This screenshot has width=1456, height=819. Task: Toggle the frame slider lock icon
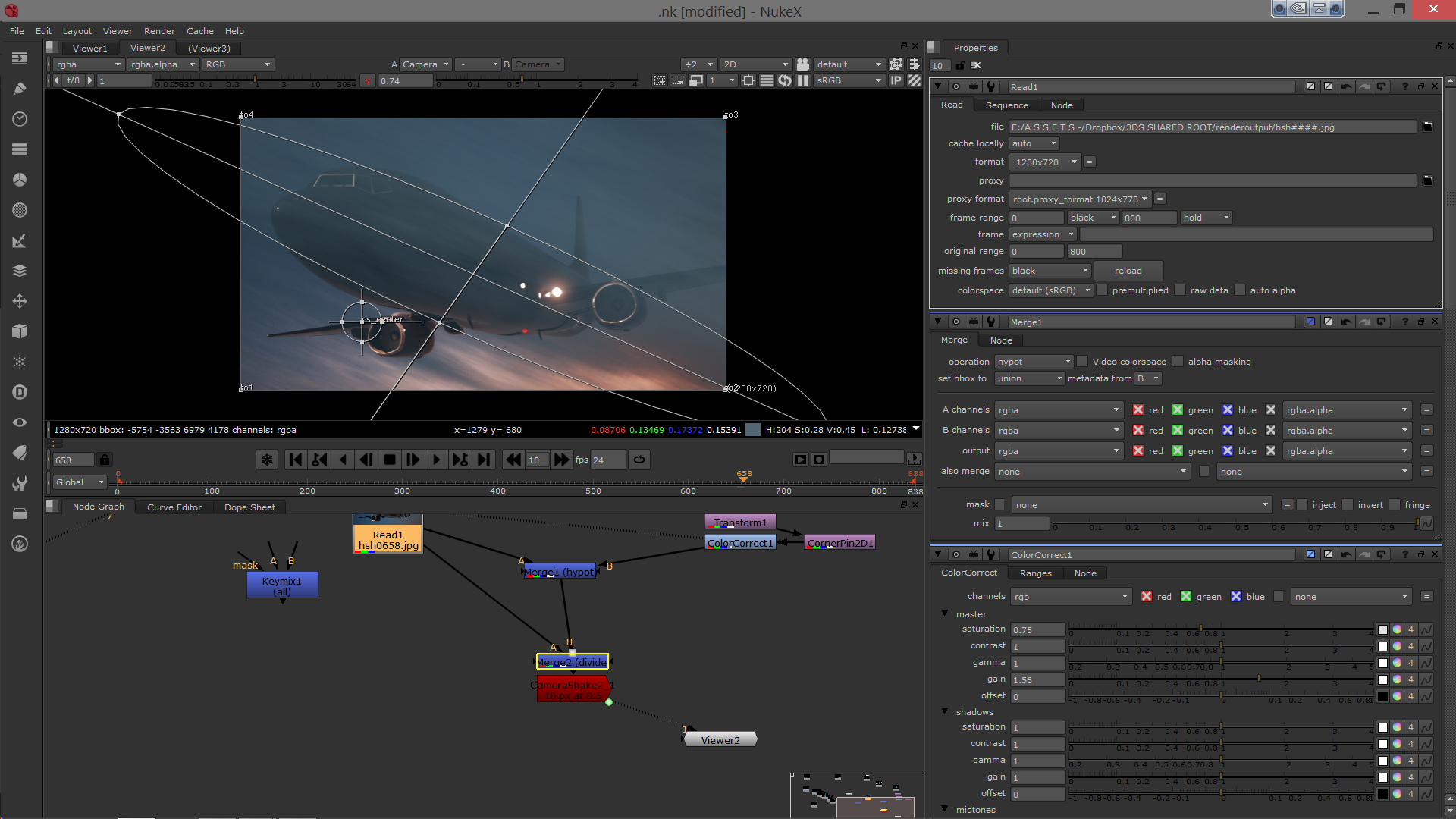[105, 460]
